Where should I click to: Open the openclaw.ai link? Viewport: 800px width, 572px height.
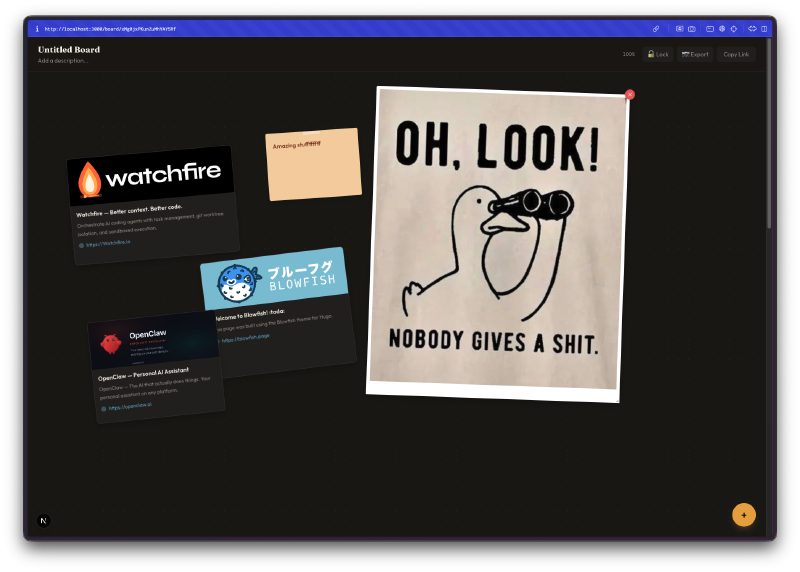tap(130, 407)
